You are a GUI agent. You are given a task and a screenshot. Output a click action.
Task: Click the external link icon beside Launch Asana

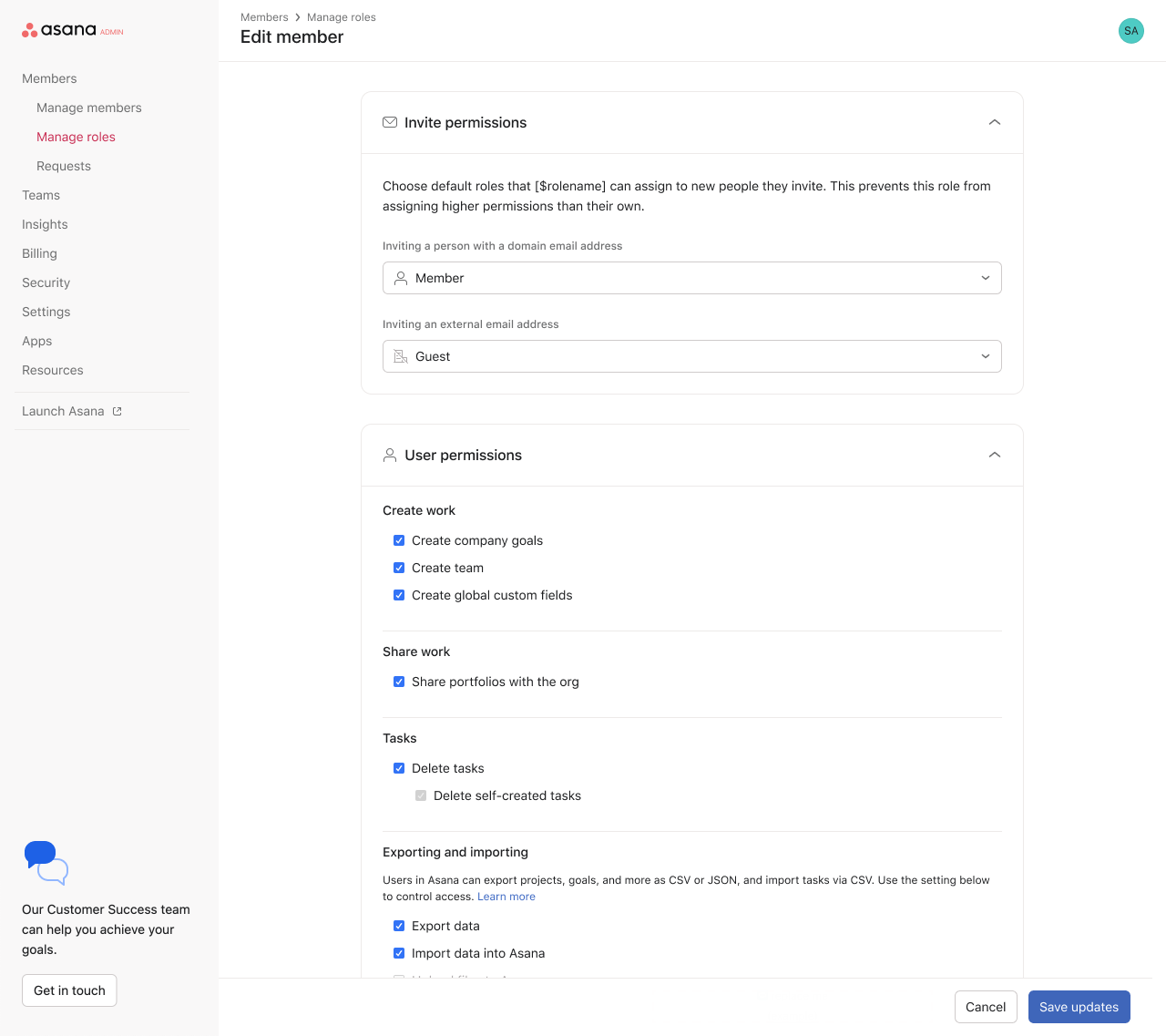[x=117, y=412]
